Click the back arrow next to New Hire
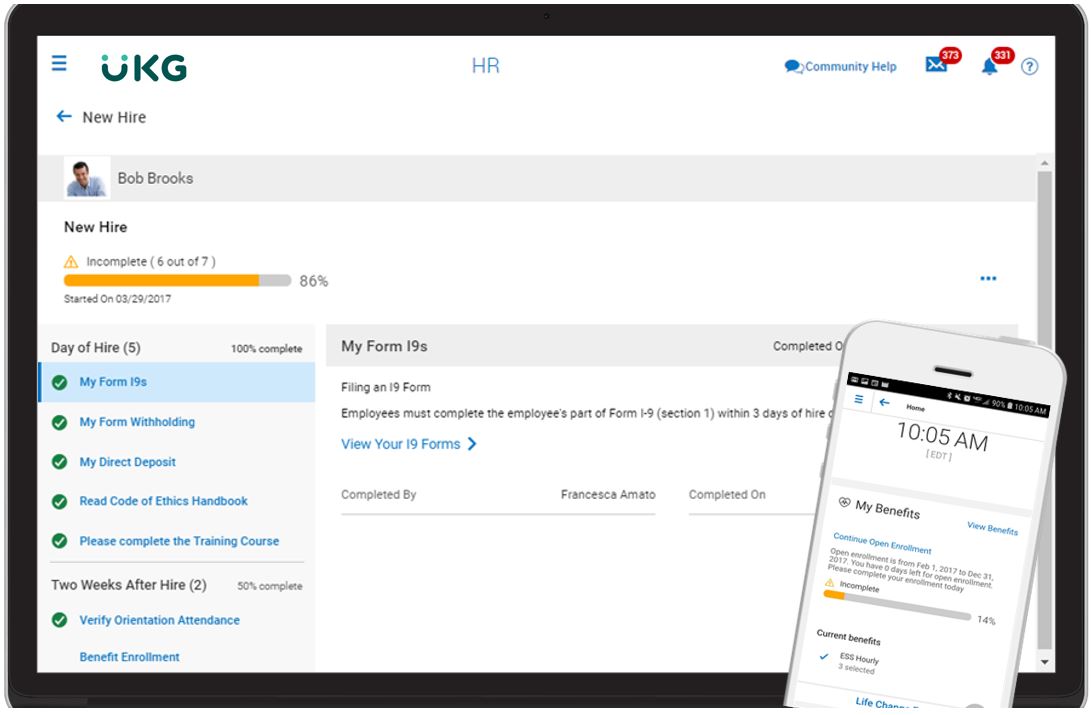1091x715 pixels. pyautogui.click(x=62, y=117)
